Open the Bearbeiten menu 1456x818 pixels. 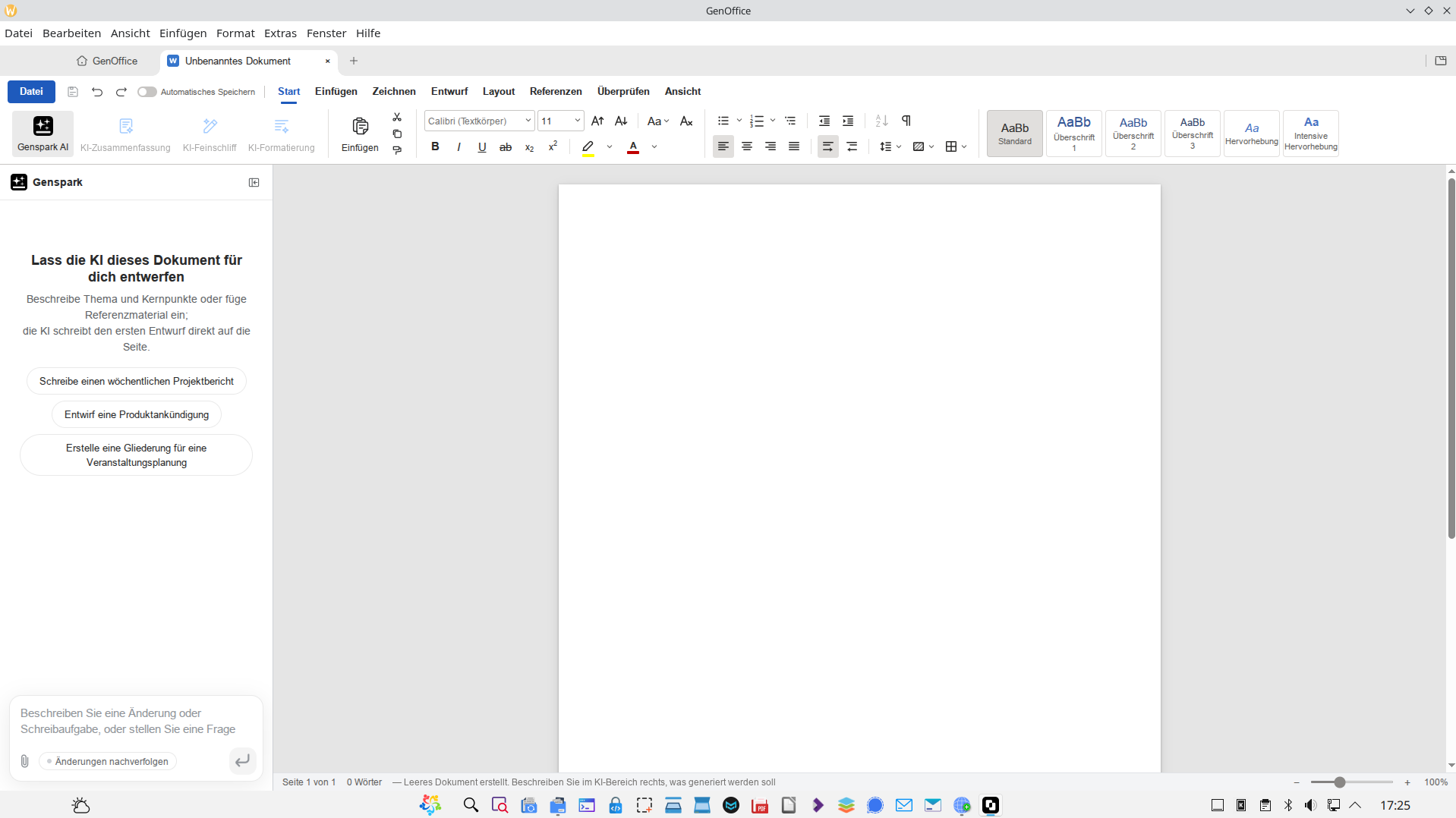point(71,33)
